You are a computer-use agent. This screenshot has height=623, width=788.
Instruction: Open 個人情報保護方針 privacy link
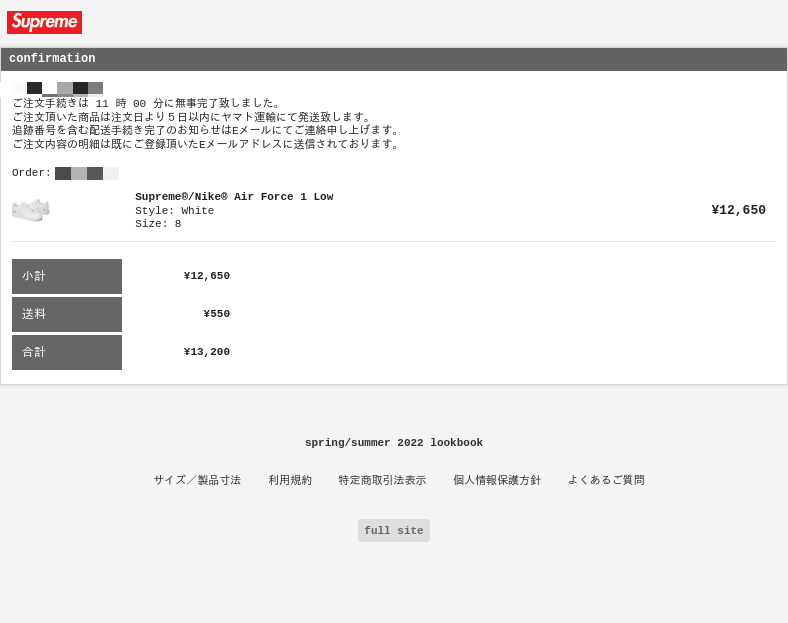click(x=497, y=480)
